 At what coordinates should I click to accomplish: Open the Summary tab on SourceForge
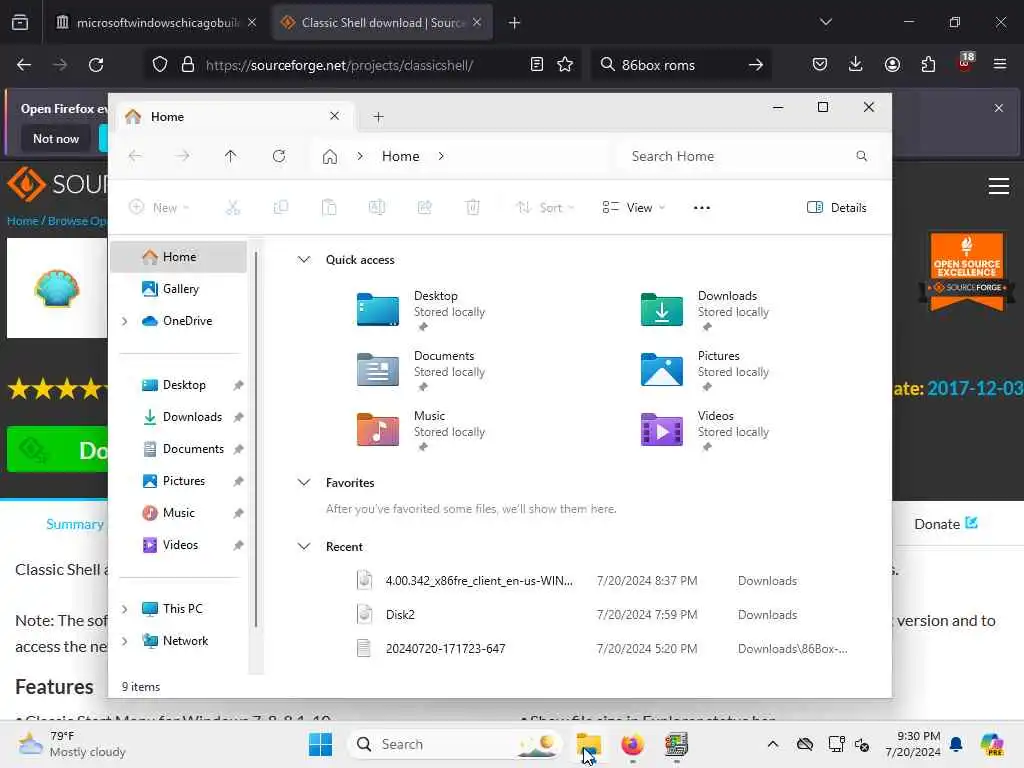74,524
